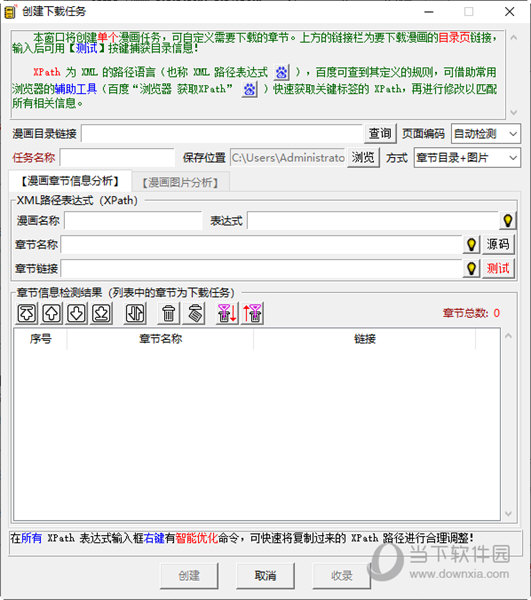Click the move chapter down icon
Image resolution: width=531 pixels, height=600 pixels.
77,313
